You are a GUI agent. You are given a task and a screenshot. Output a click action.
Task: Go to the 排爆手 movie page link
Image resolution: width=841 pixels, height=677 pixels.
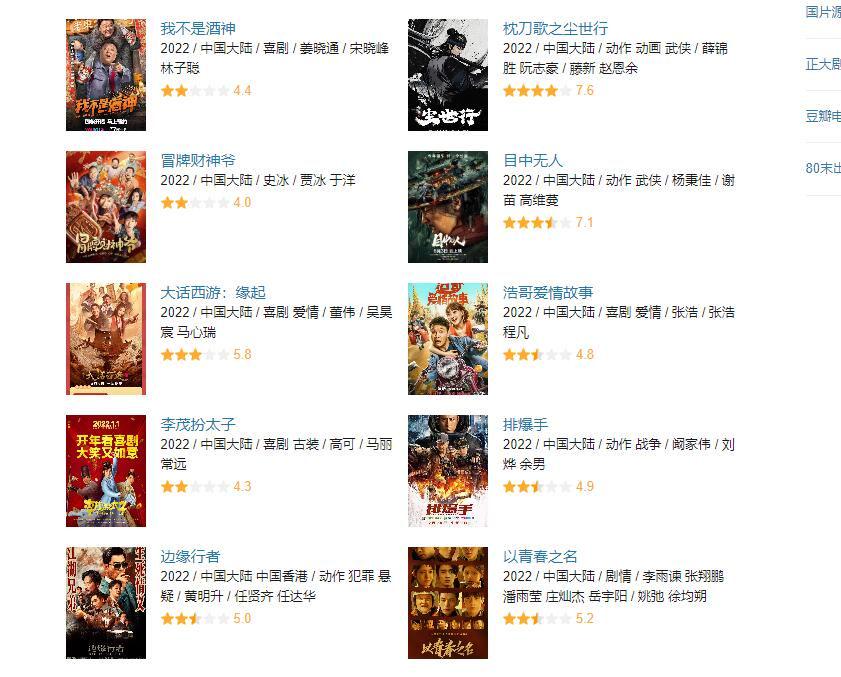click(x=525, y=424)
